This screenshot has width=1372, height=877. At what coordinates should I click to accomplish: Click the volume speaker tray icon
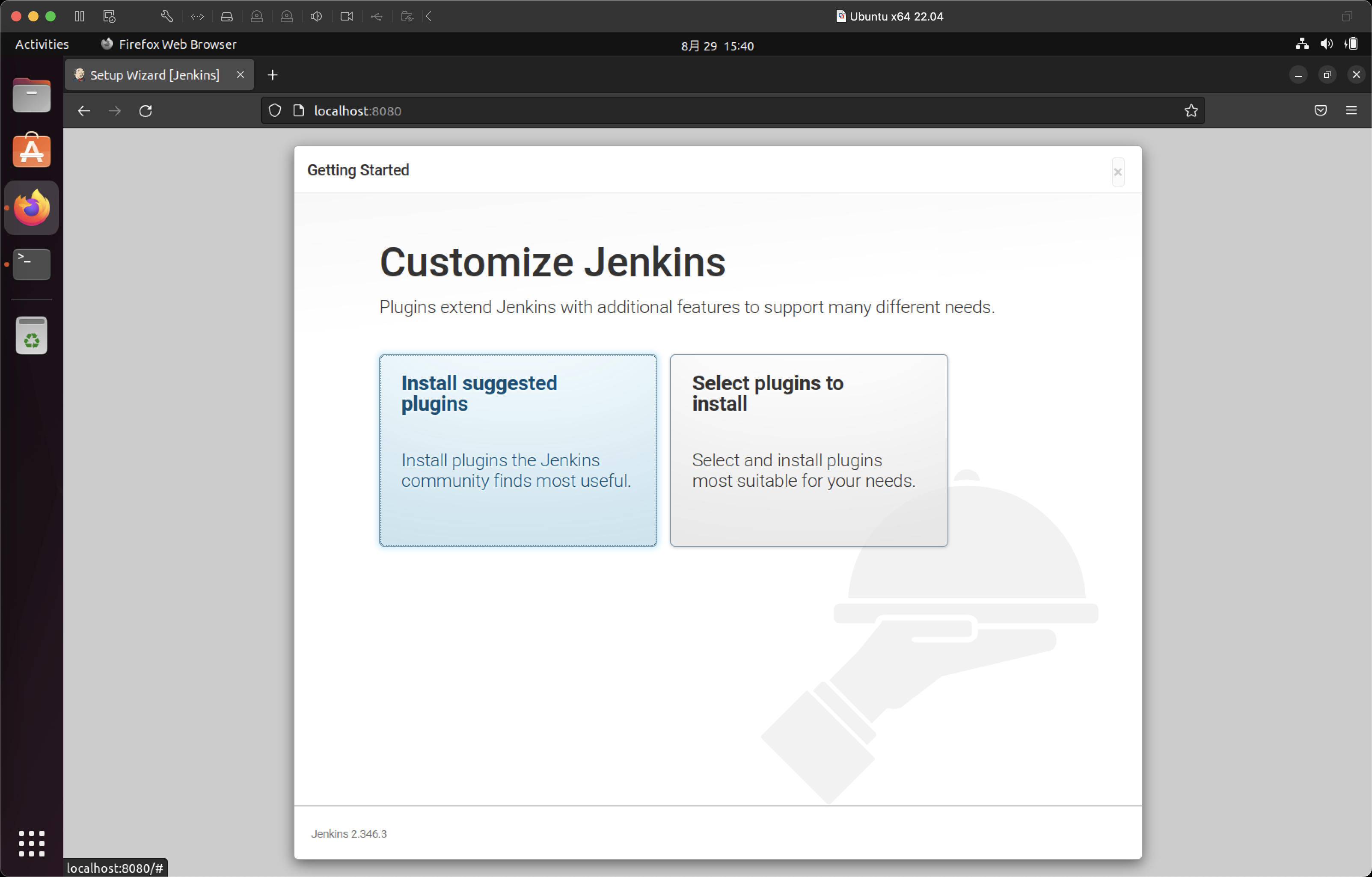[1326, 44]
